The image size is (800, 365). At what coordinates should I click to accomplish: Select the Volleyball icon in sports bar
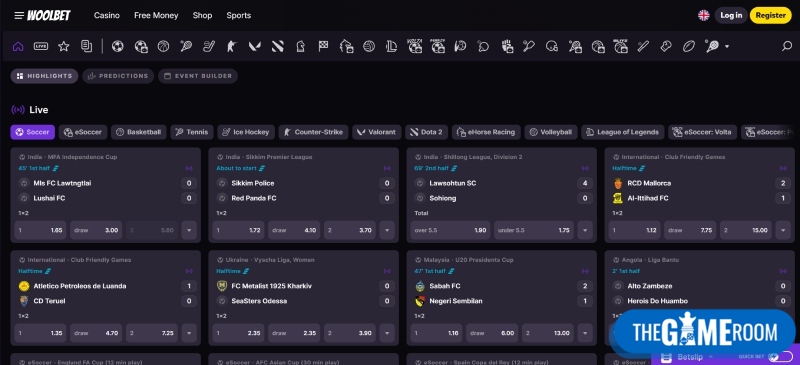point(369,46)
